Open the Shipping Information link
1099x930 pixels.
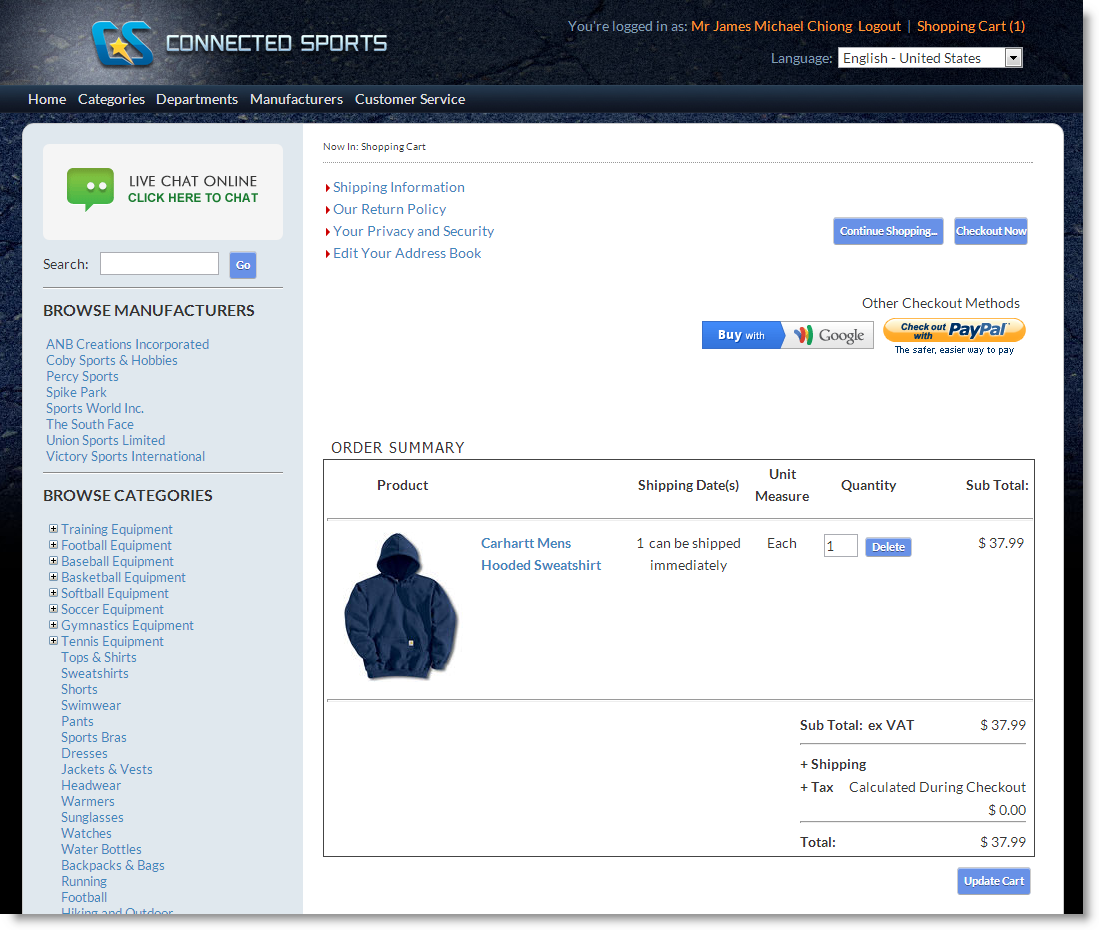(399, 187)
